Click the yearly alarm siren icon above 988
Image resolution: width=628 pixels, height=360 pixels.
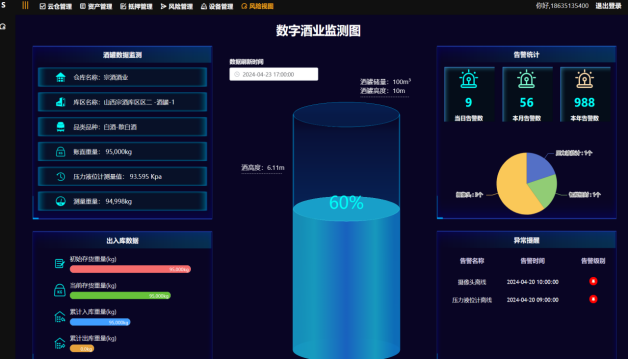(x=584, y=79)
